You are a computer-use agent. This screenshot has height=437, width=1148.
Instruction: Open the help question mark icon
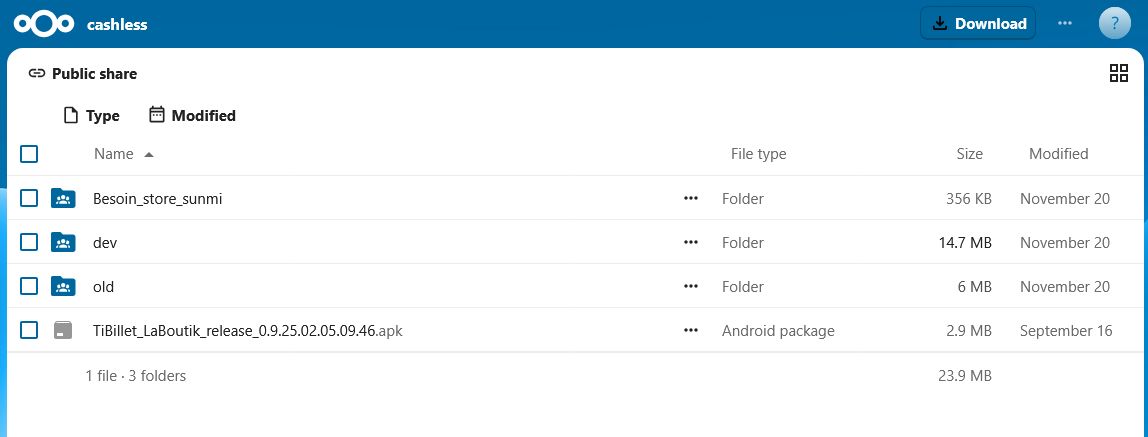(1114, 24)
